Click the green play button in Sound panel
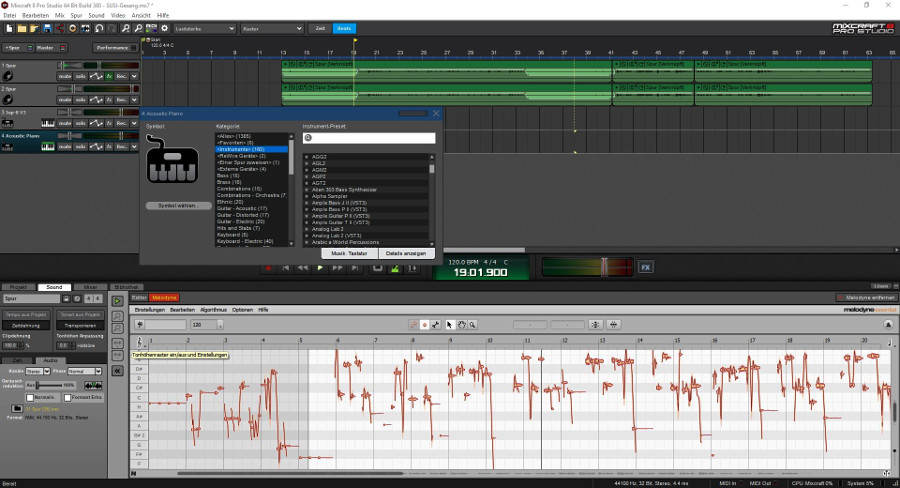This screenshot has width=900, height=488. pyautogui.click(x=117, y=301)
